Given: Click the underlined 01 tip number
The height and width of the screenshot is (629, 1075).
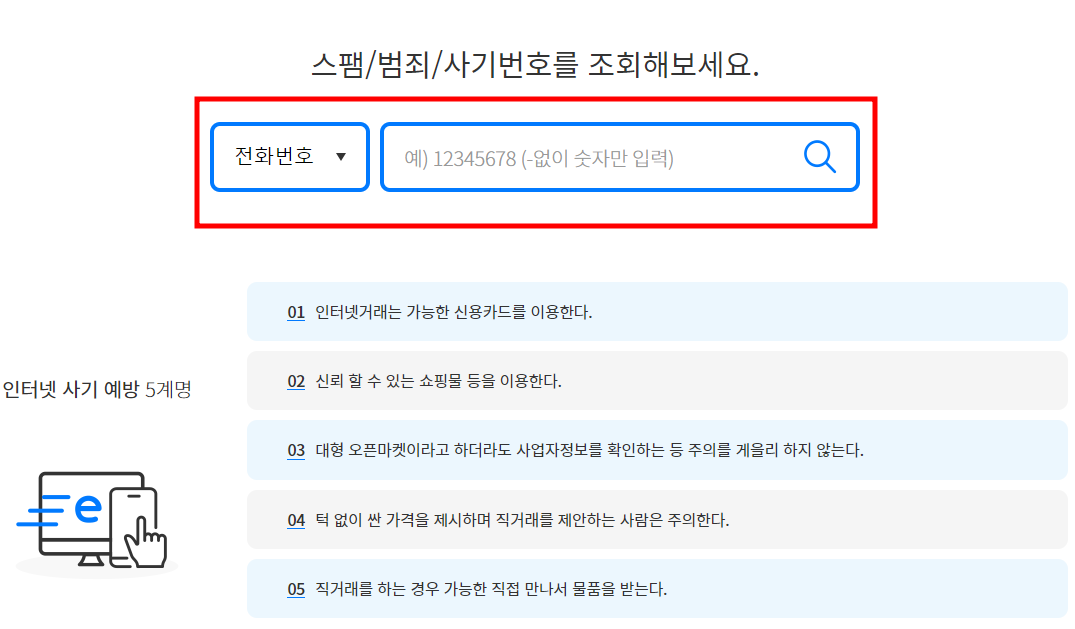Looking at the screenshot, I should click(293, 312).
